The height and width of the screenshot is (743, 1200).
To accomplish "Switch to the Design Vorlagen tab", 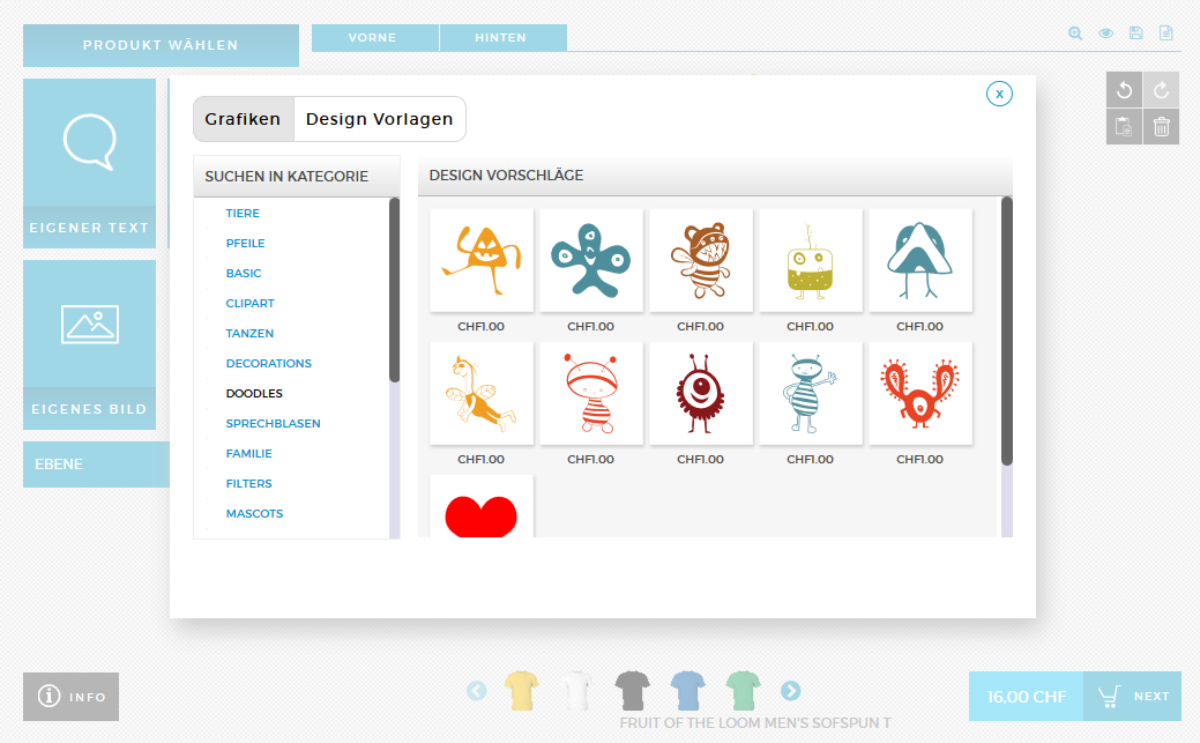I will click(x=379, y=119).
